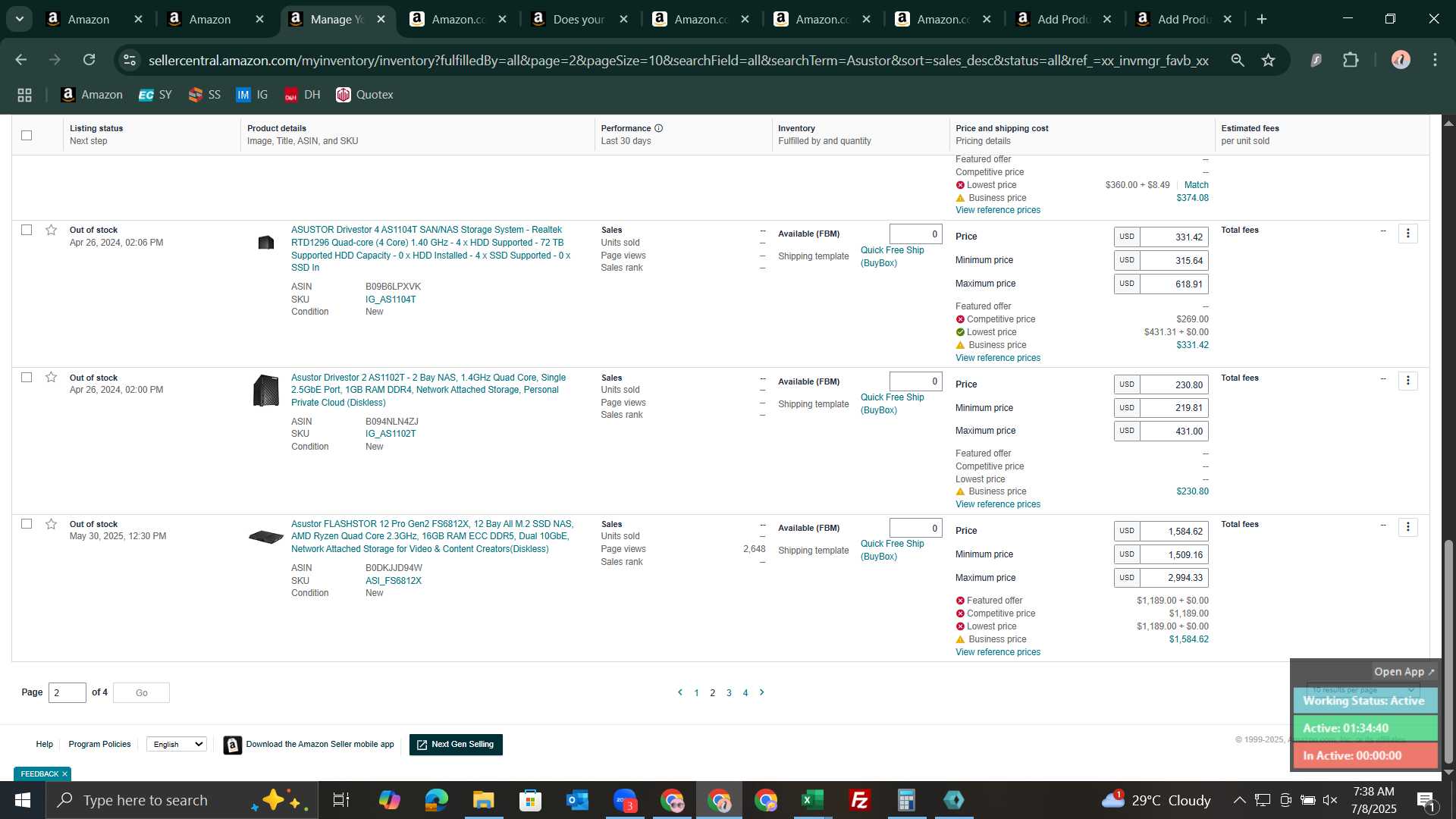Open Performance info icon in column header
This screenshot has width=1456, height=819.
pos(658,128)
